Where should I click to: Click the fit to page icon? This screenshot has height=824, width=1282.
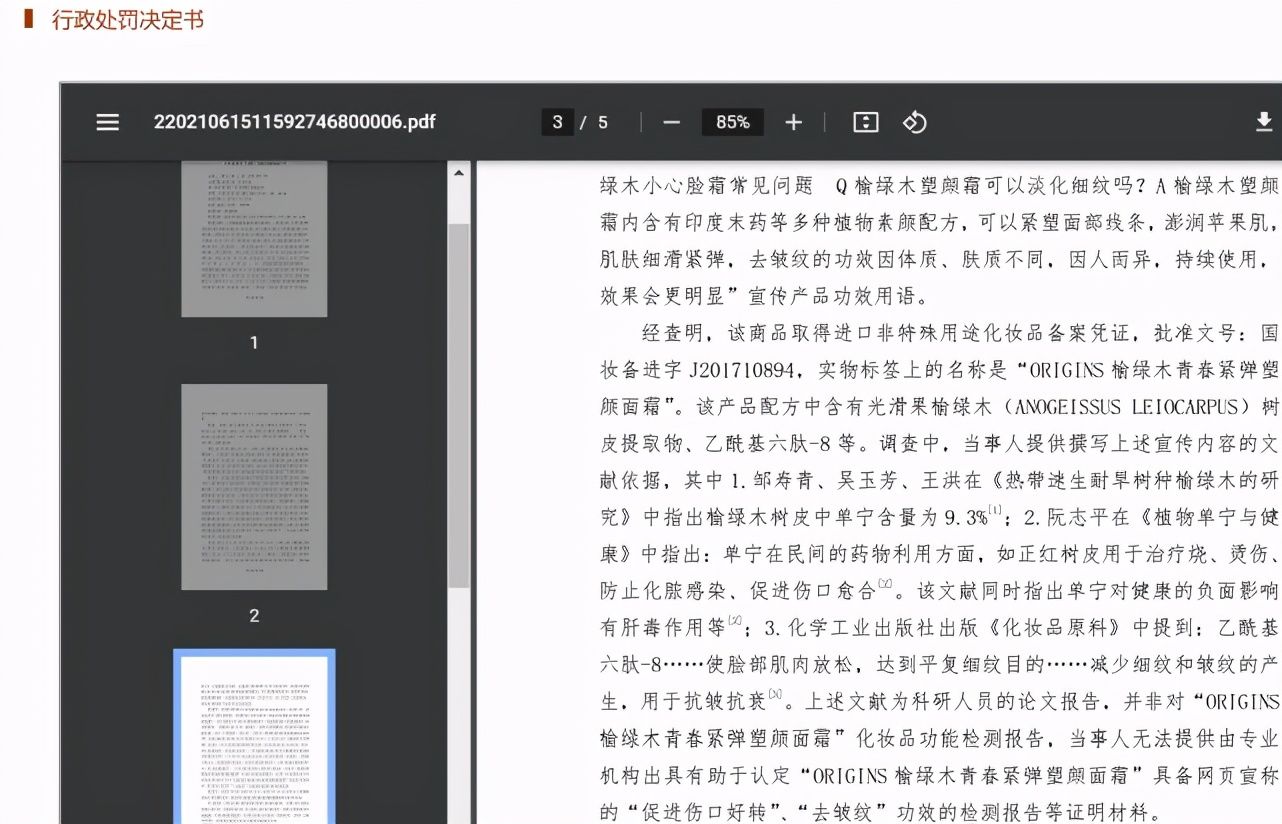pos(865,122)
